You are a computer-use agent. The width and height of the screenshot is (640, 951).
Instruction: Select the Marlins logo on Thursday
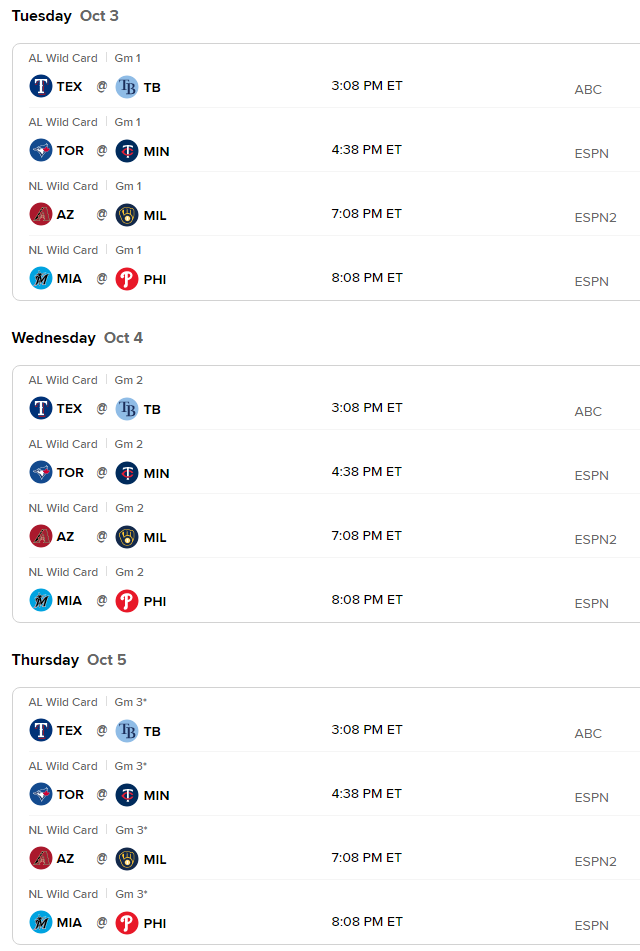tap(41, 922)
